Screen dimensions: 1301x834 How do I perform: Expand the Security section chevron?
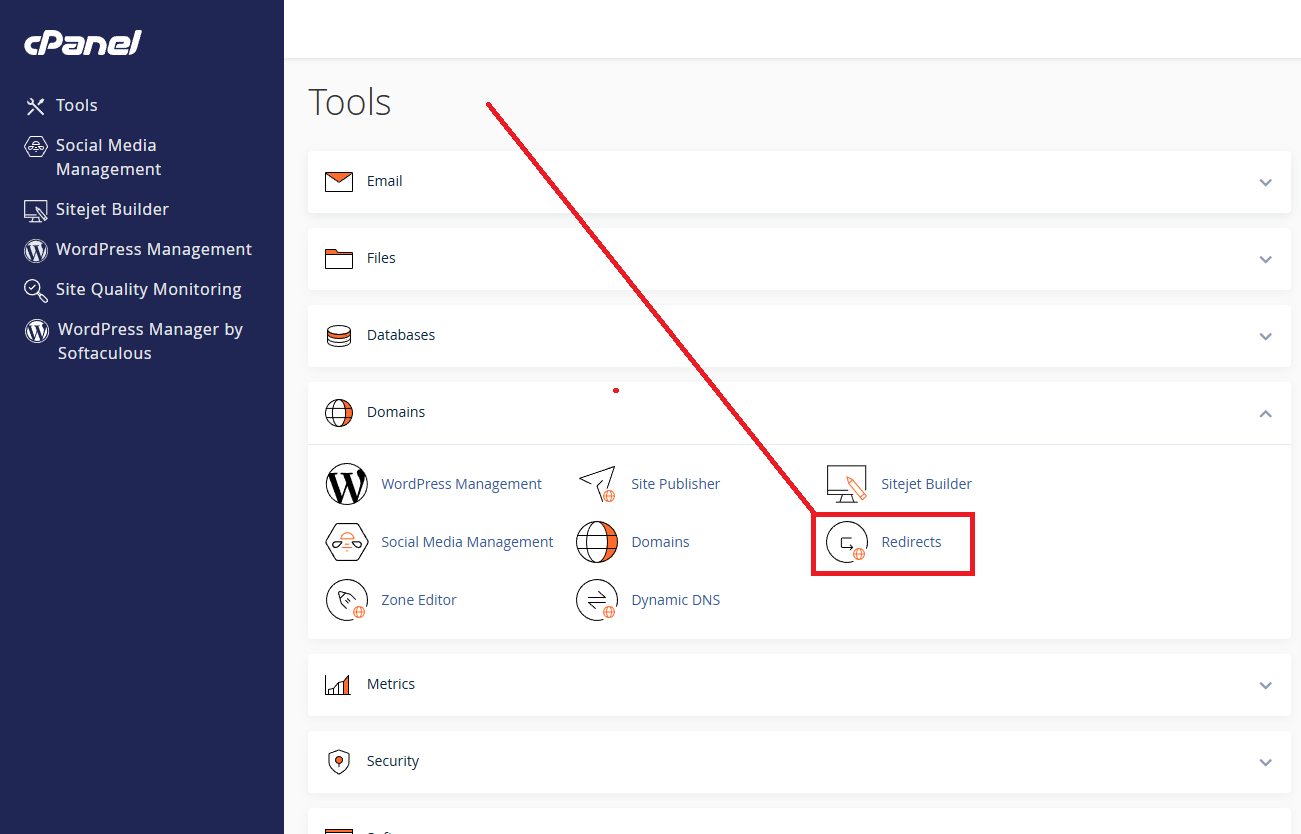(x=1266, y=762)
